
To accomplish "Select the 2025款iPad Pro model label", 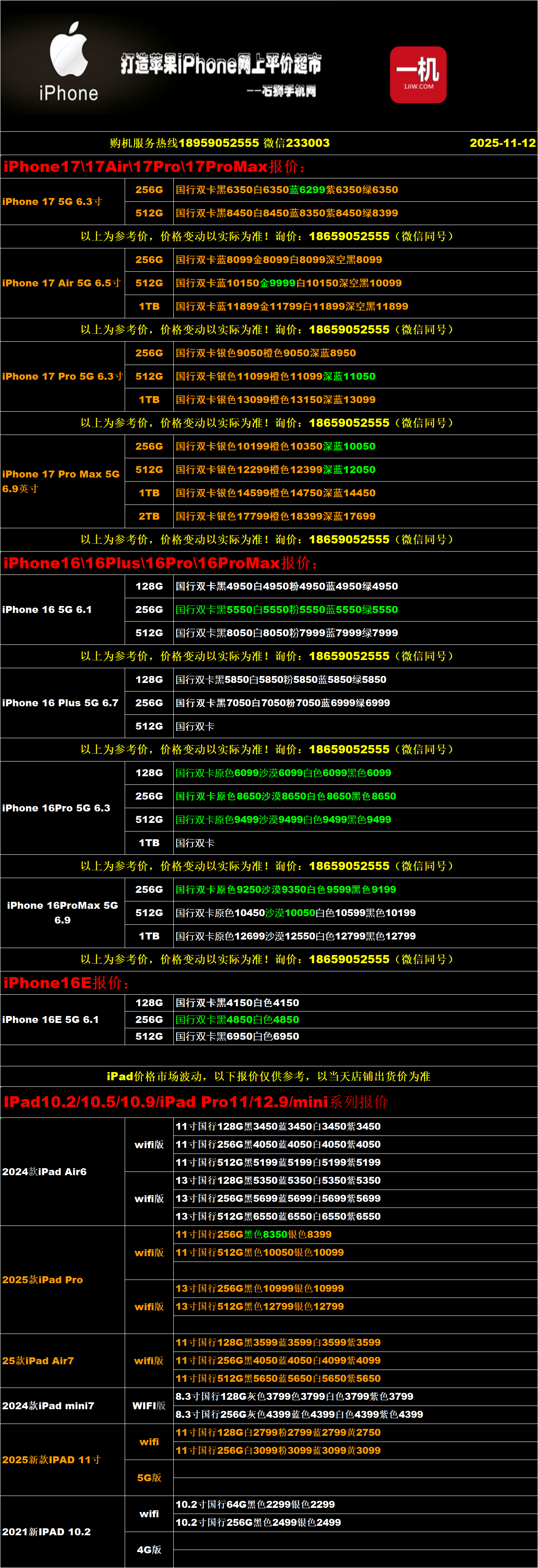I will tap(43, 1280).
